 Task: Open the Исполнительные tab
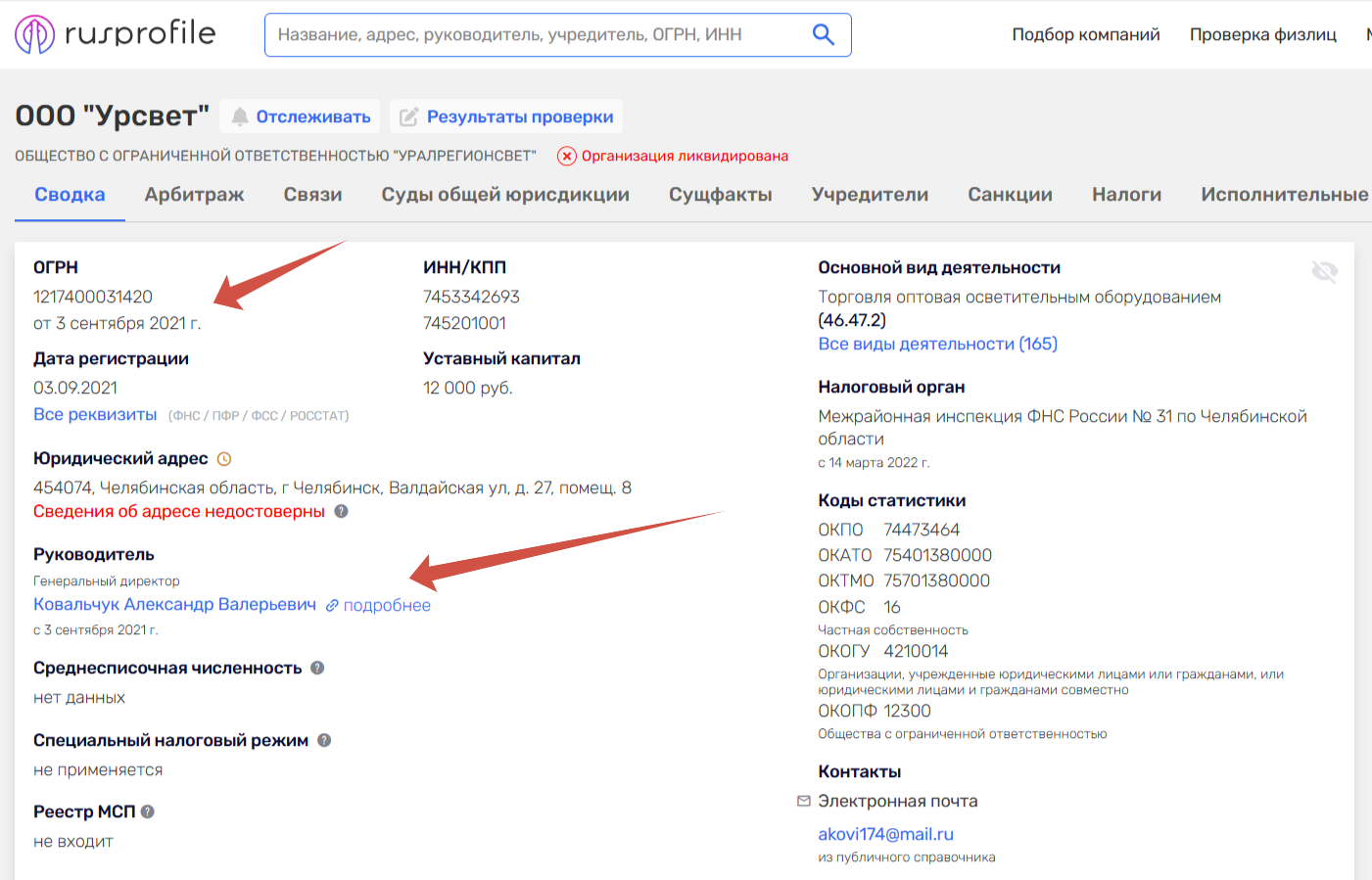coord(1285,195)
